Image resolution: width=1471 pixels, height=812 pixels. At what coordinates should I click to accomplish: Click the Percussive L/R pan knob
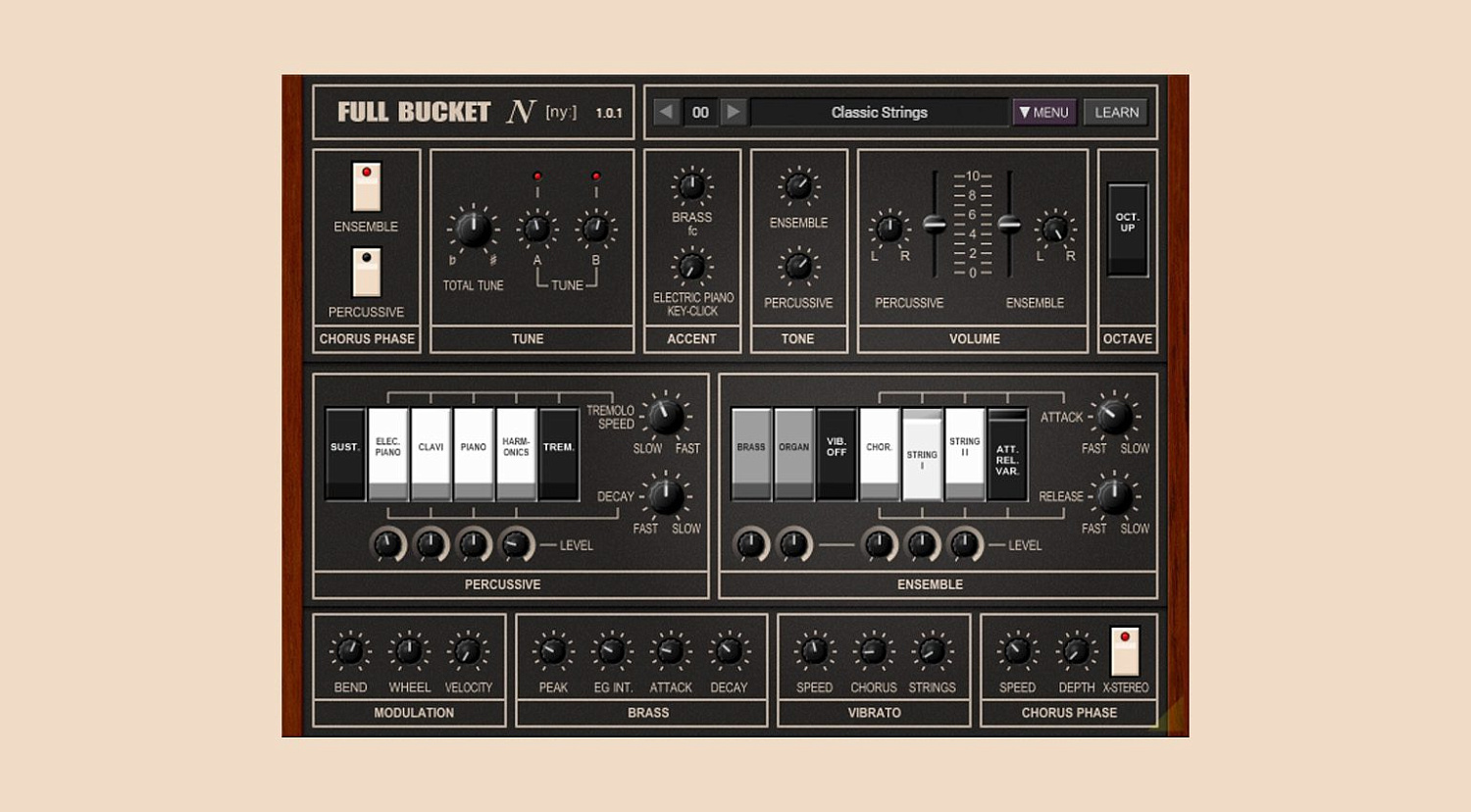pos(889,229)
